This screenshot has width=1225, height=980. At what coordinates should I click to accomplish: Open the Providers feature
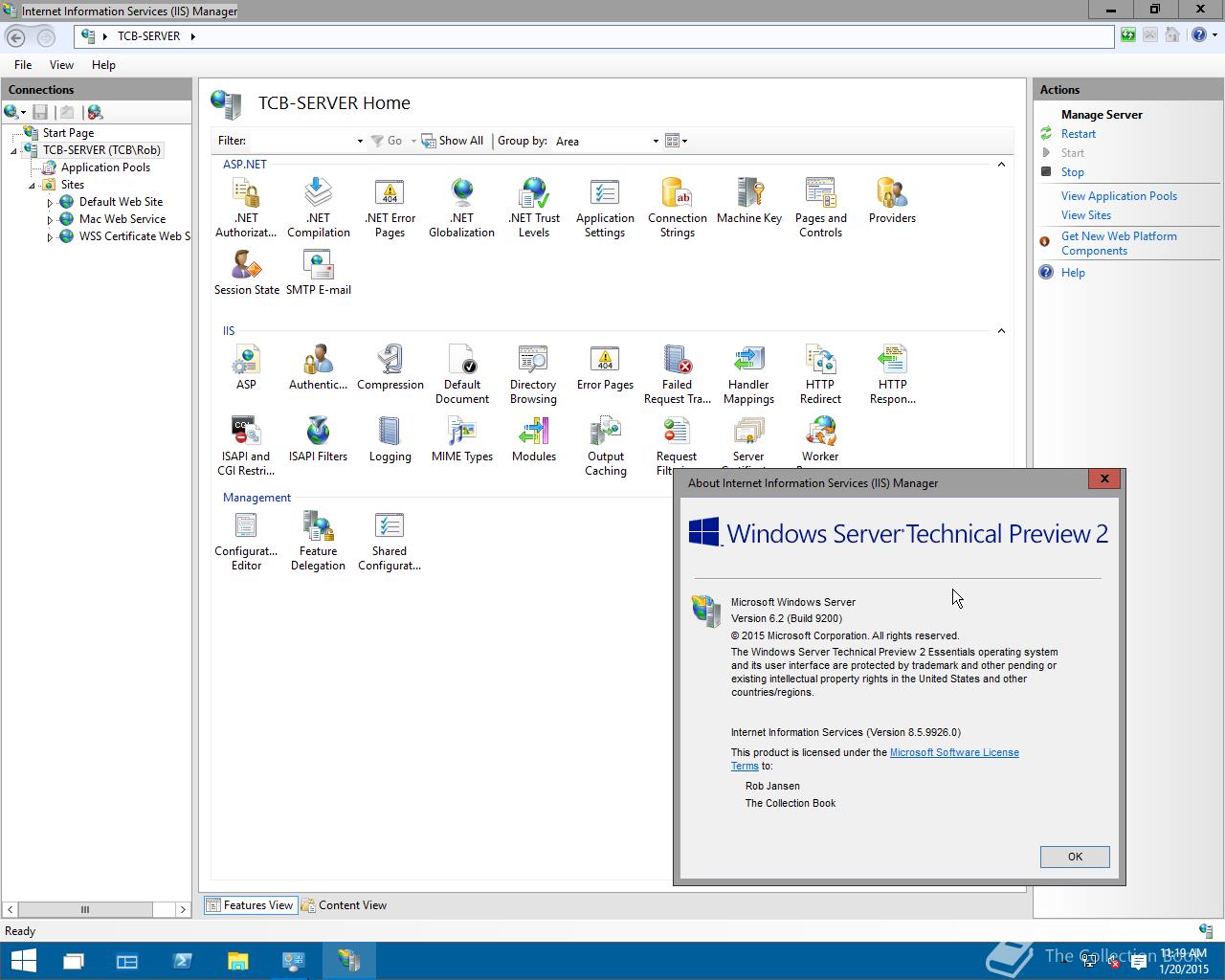click(892, 201)
